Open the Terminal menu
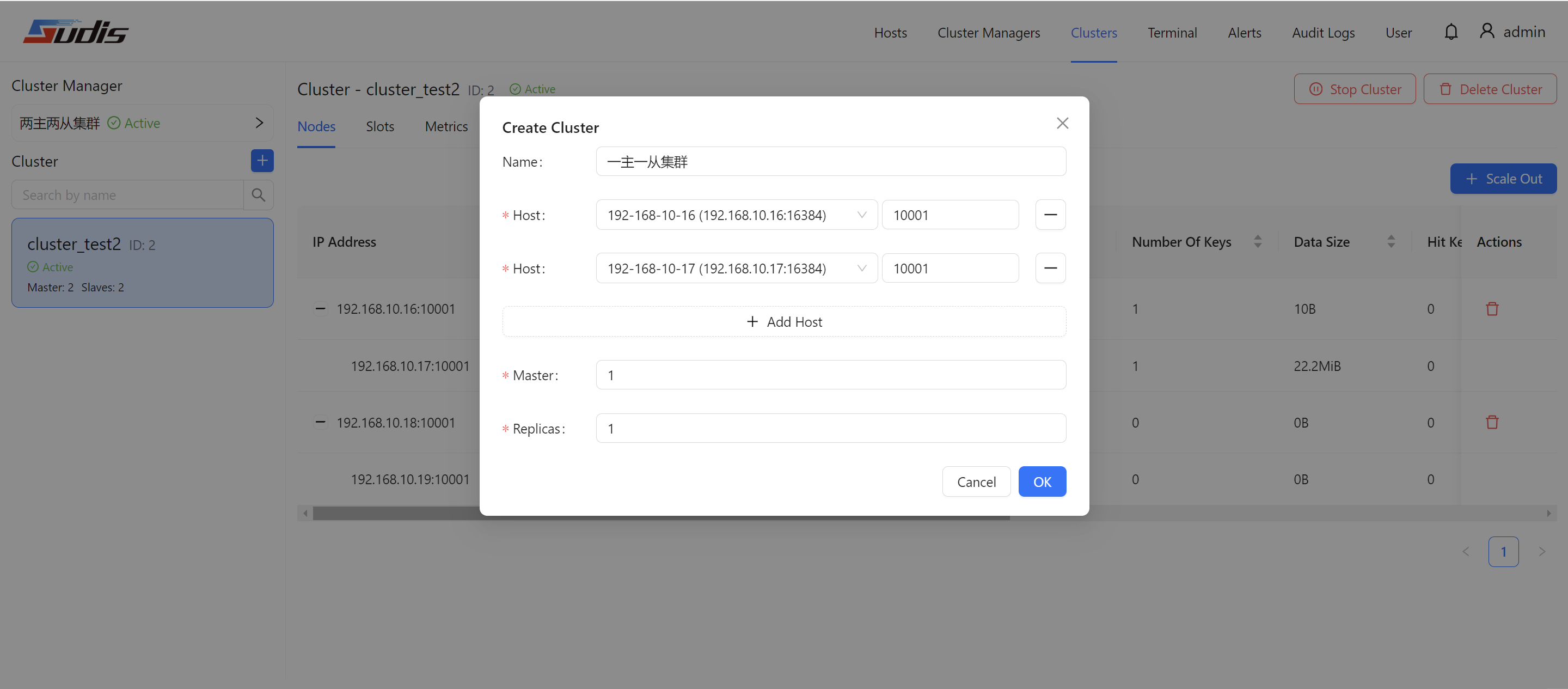Screen dimensions: 1568x689 coord(1172,32)
